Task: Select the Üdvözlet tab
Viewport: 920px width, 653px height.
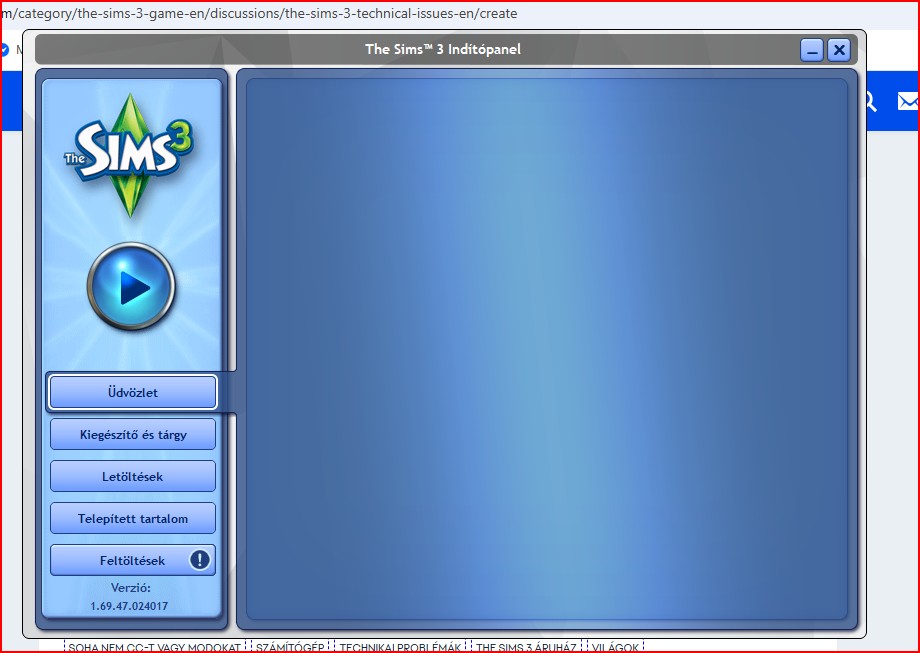Action: [132, 393]
